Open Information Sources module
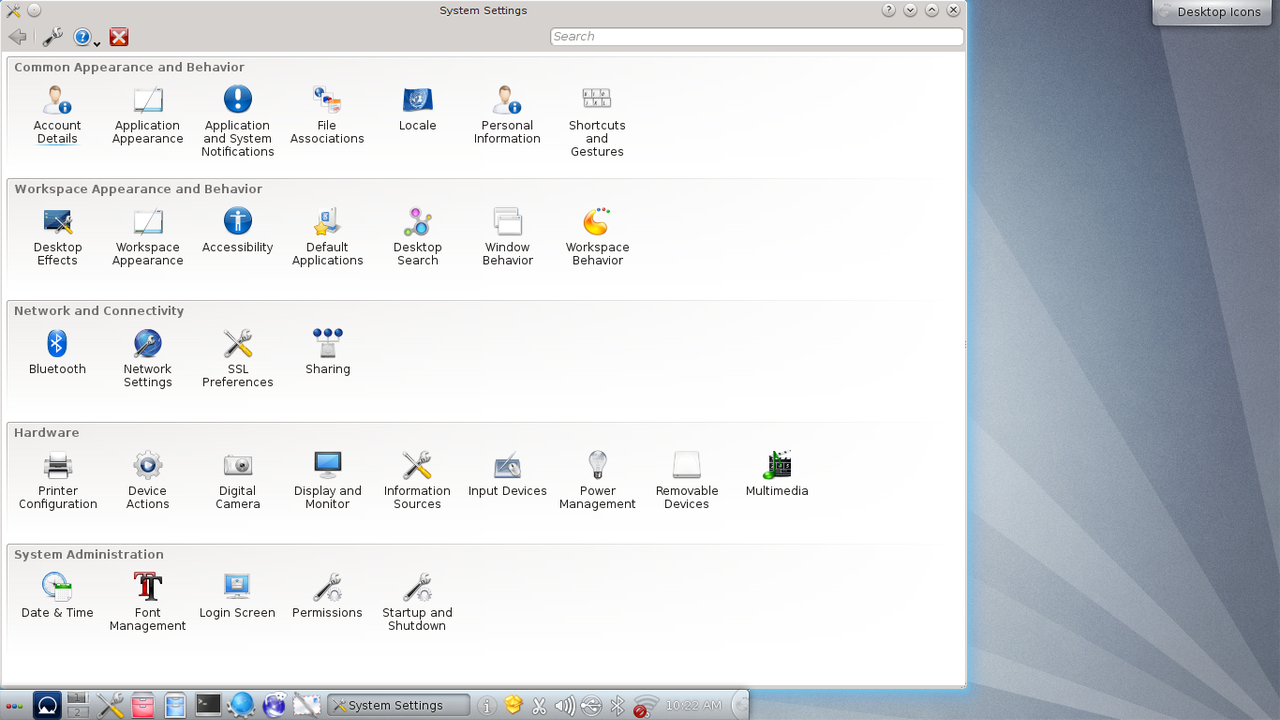The height and width of the screenshot is (720, 1280). point(417,481)
